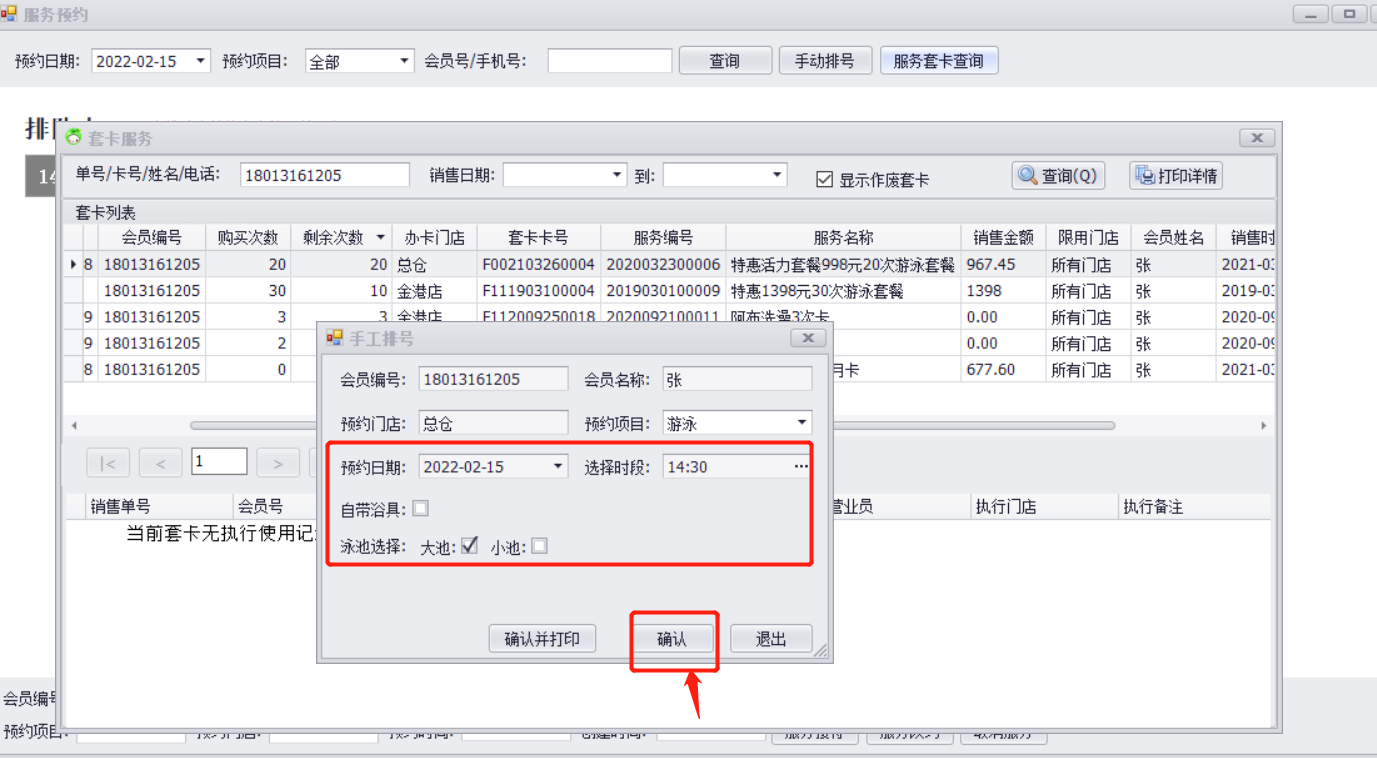Open the 选择时段 ellipsis picker
This screenshot has width=1377, height=758.
[x=801, y=467]
